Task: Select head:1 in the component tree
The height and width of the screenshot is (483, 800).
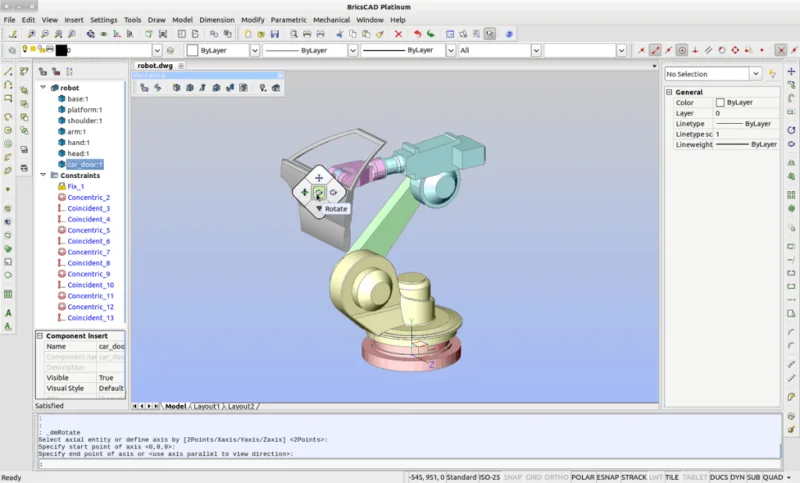Action: pyautogui.click(x=78, y=153)
